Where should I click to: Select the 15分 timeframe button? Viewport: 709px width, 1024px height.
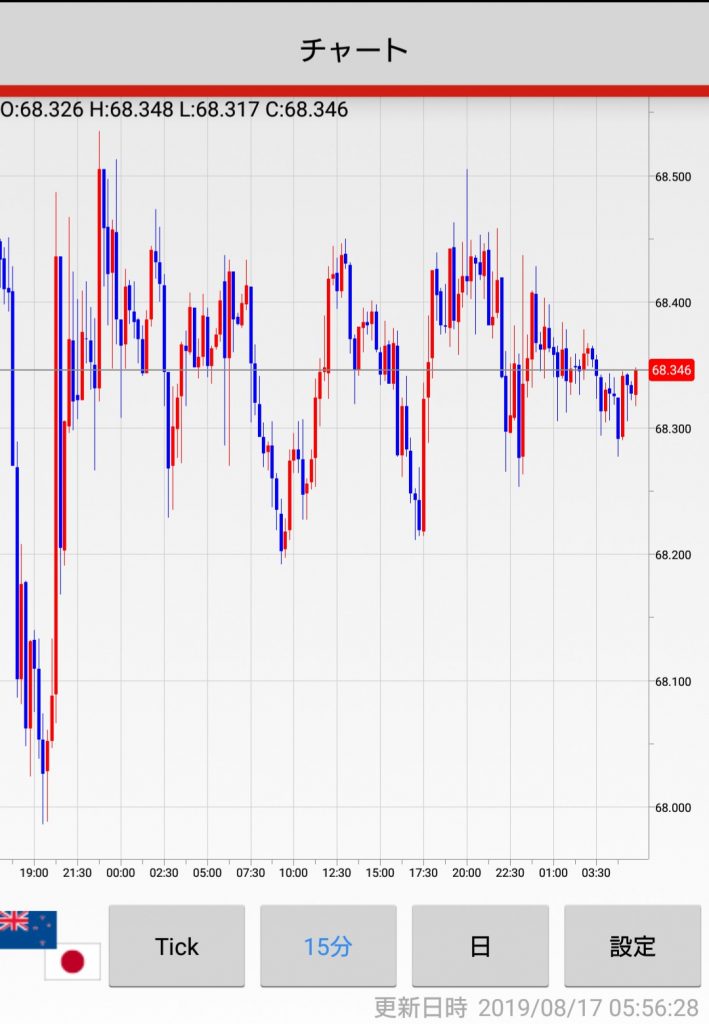(328, 946)
